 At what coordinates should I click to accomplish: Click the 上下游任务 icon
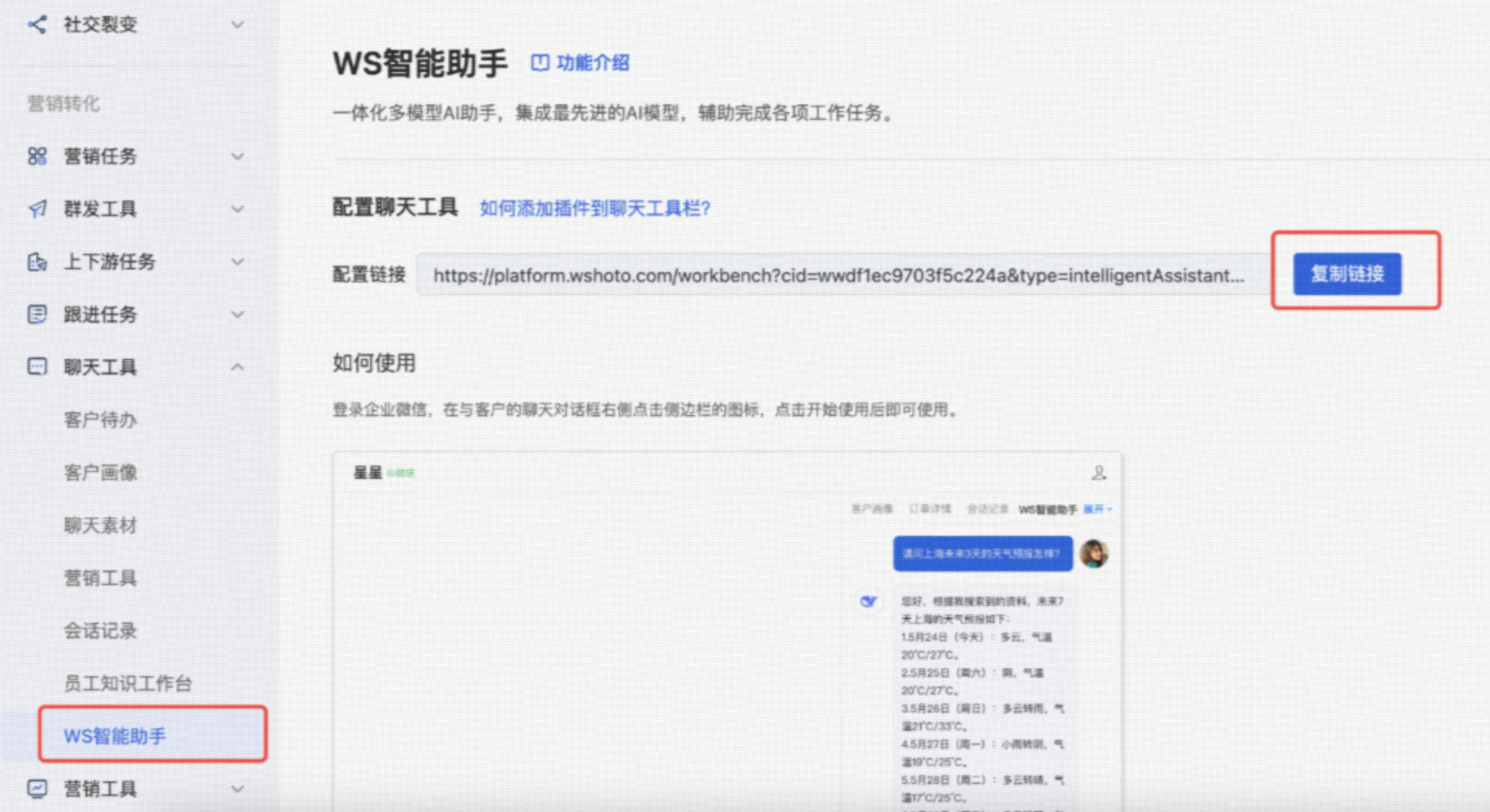(37, 261)
